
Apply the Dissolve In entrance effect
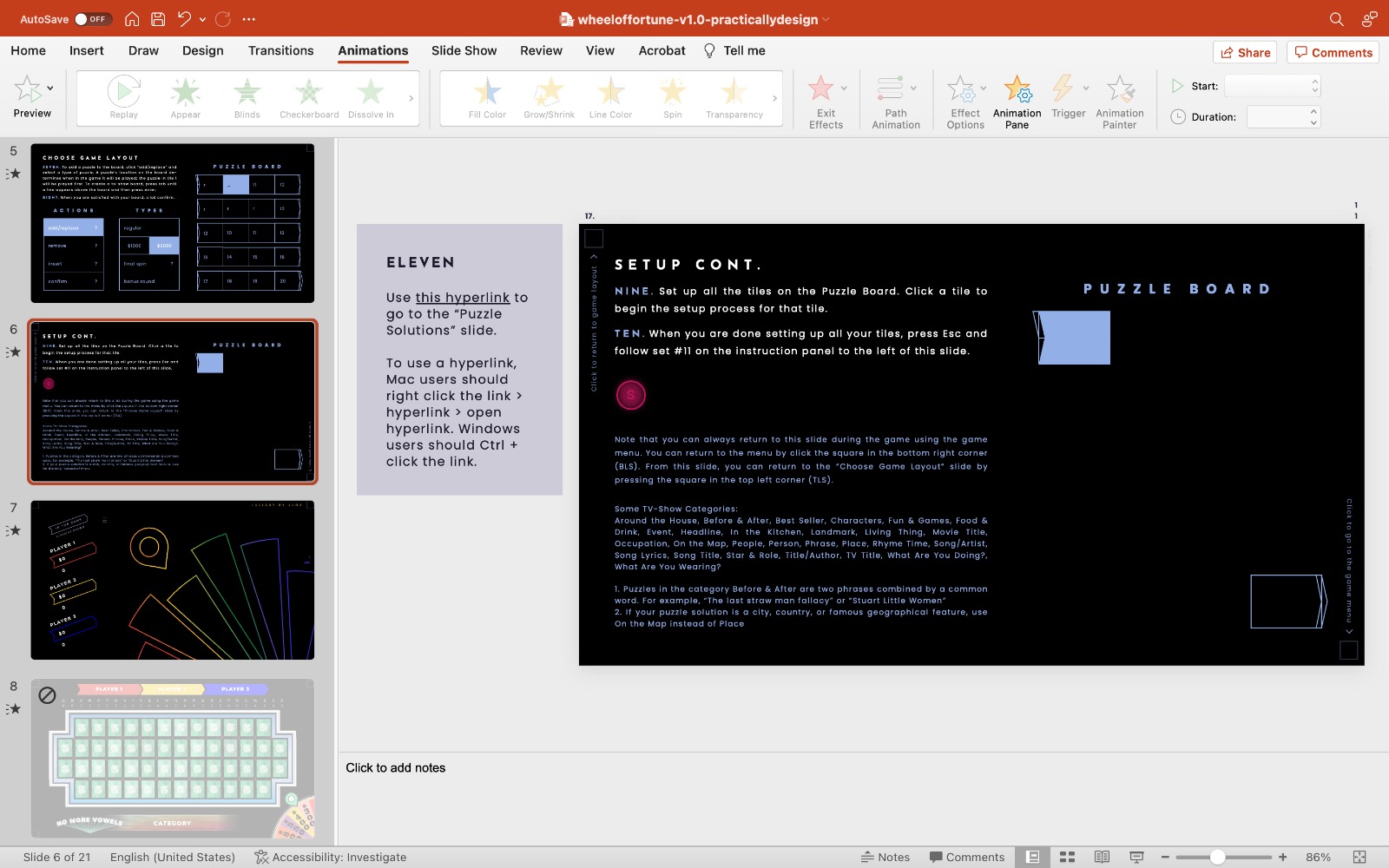click(x=371, y=97)
